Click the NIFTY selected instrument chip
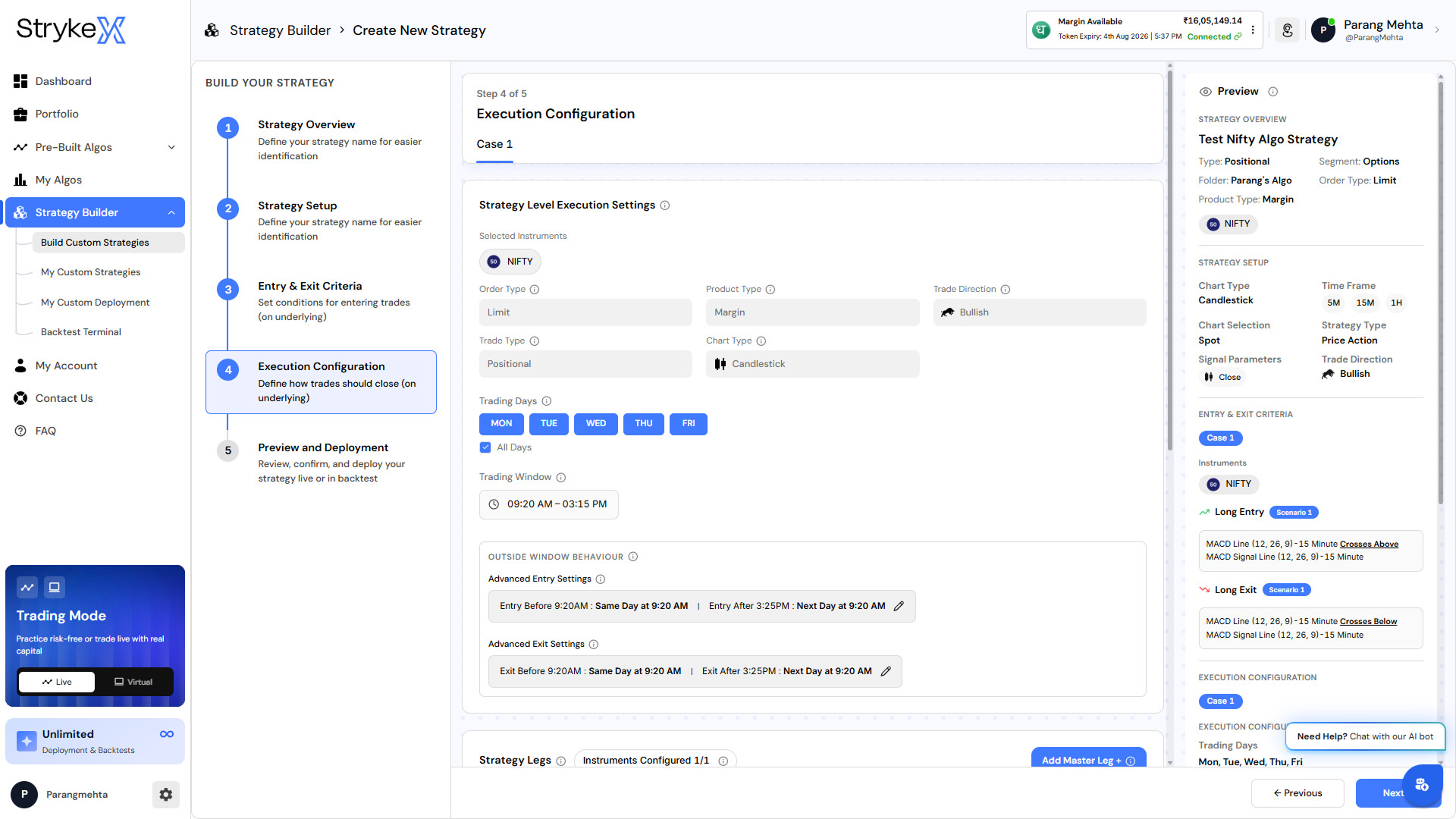Viewport: 1456px width, 819px height. (510, 262)
